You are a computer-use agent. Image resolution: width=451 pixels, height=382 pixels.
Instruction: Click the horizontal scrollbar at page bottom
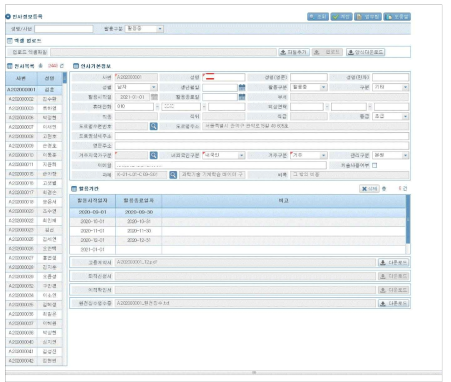[x=223, y=372]
